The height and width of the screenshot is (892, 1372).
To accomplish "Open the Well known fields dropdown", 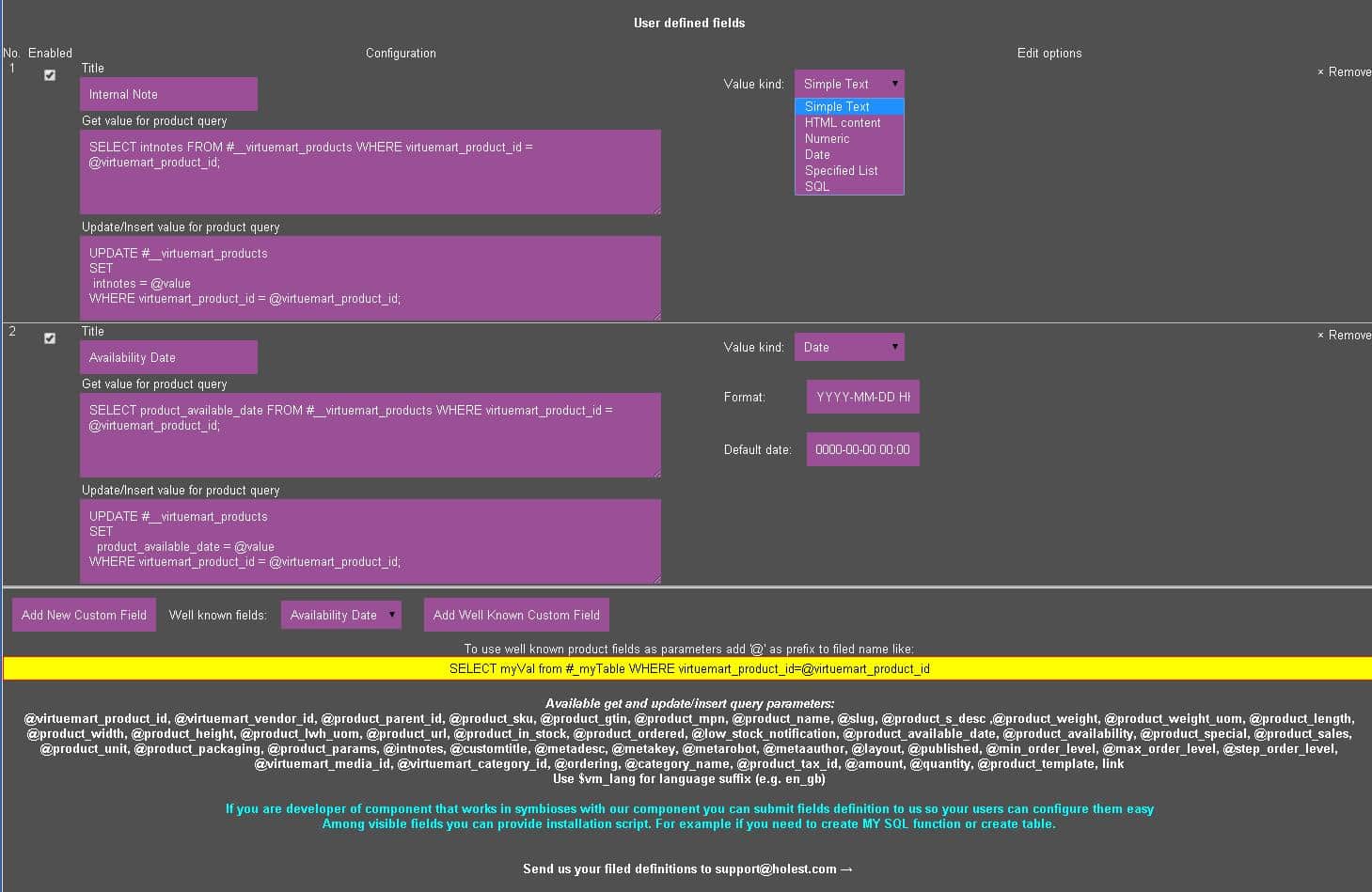I will 340,614.
